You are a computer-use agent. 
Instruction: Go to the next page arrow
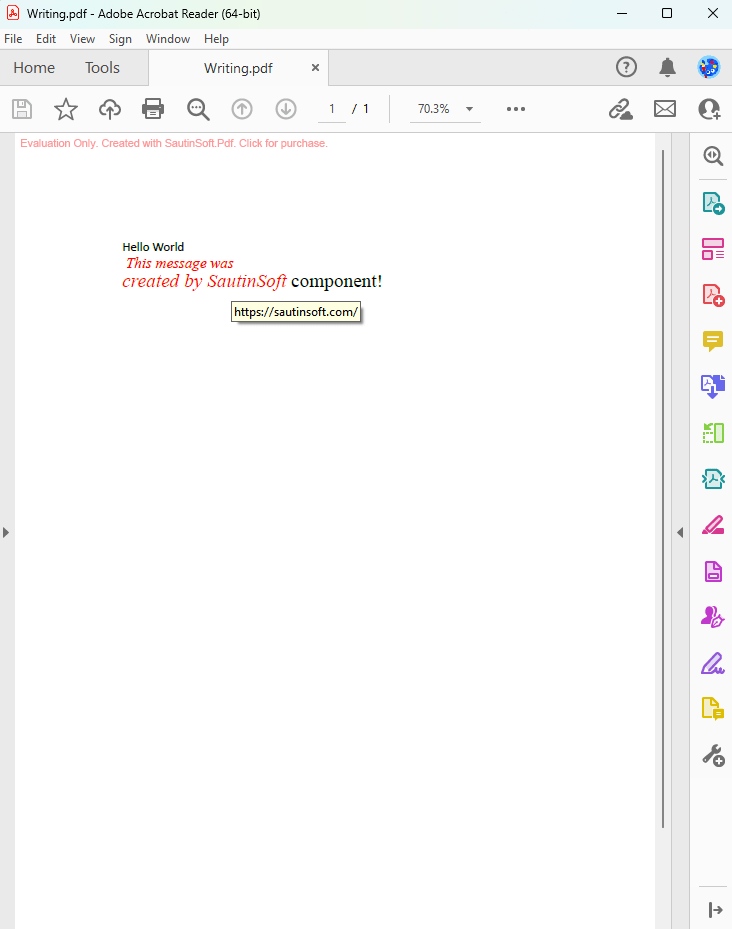286,109
